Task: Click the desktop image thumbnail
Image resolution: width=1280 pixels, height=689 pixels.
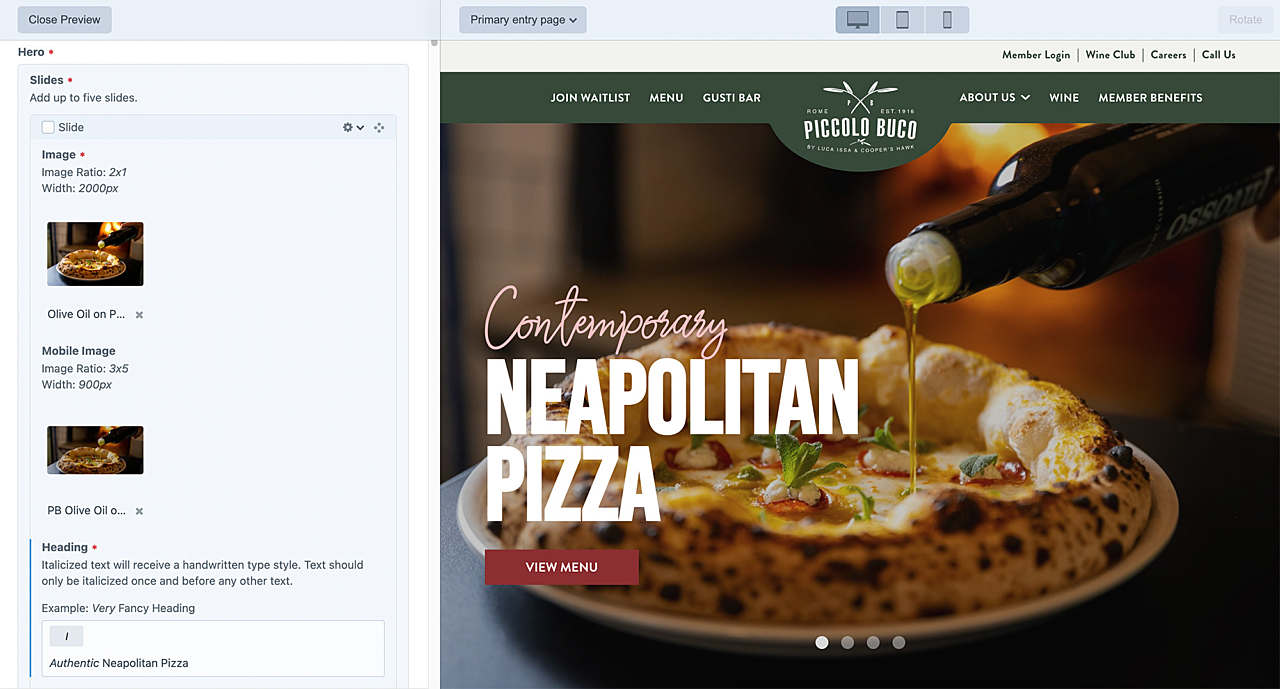Action: click(95, 254)
